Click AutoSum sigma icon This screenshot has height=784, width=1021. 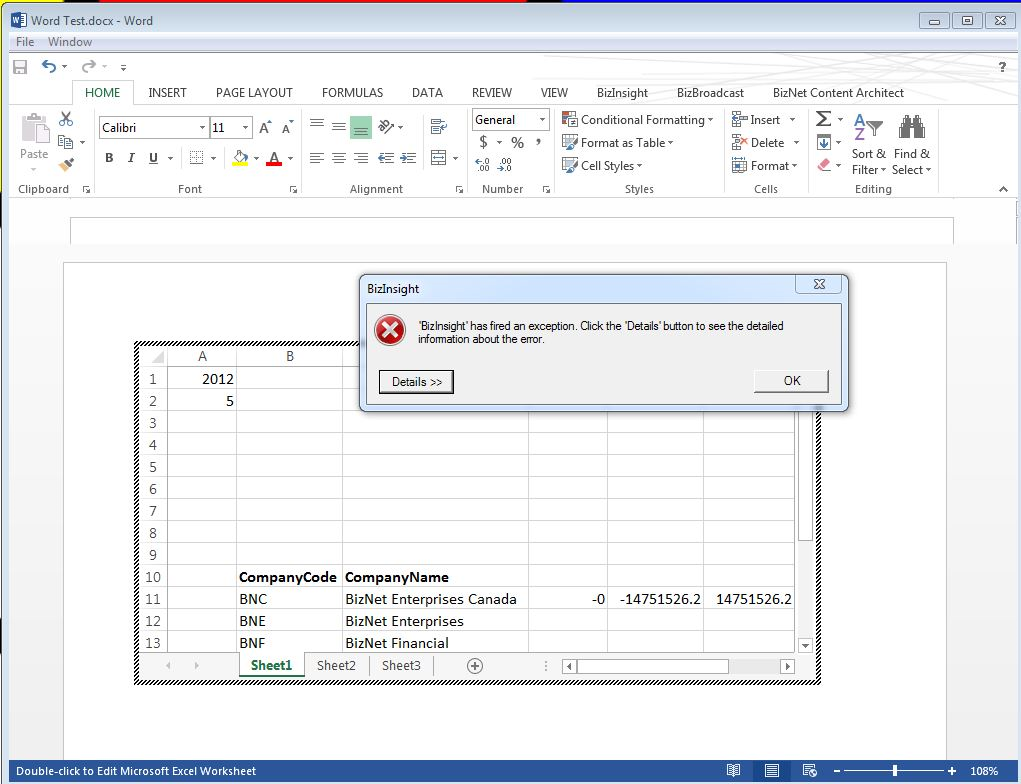tap(824, 119)
